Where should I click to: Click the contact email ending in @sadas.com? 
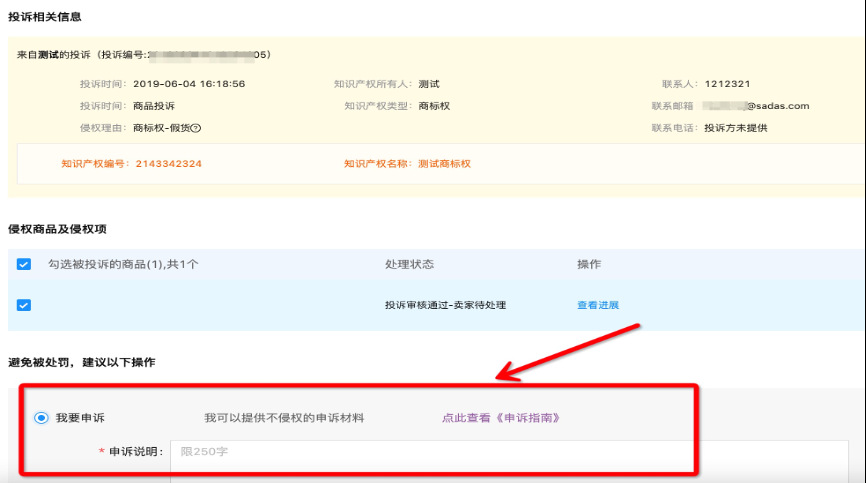[x=755, y=106]
